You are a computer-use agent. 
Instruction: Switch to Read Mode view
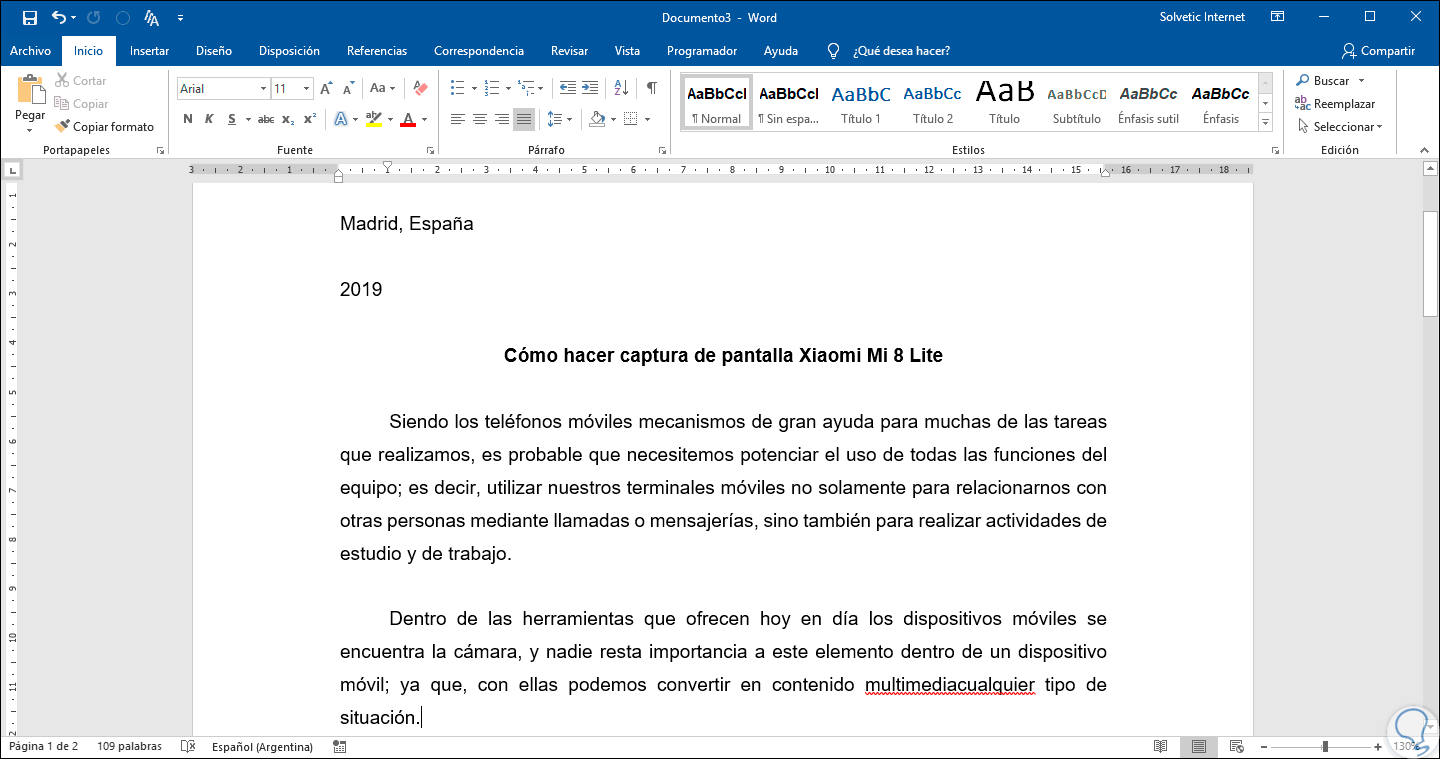1160,746
